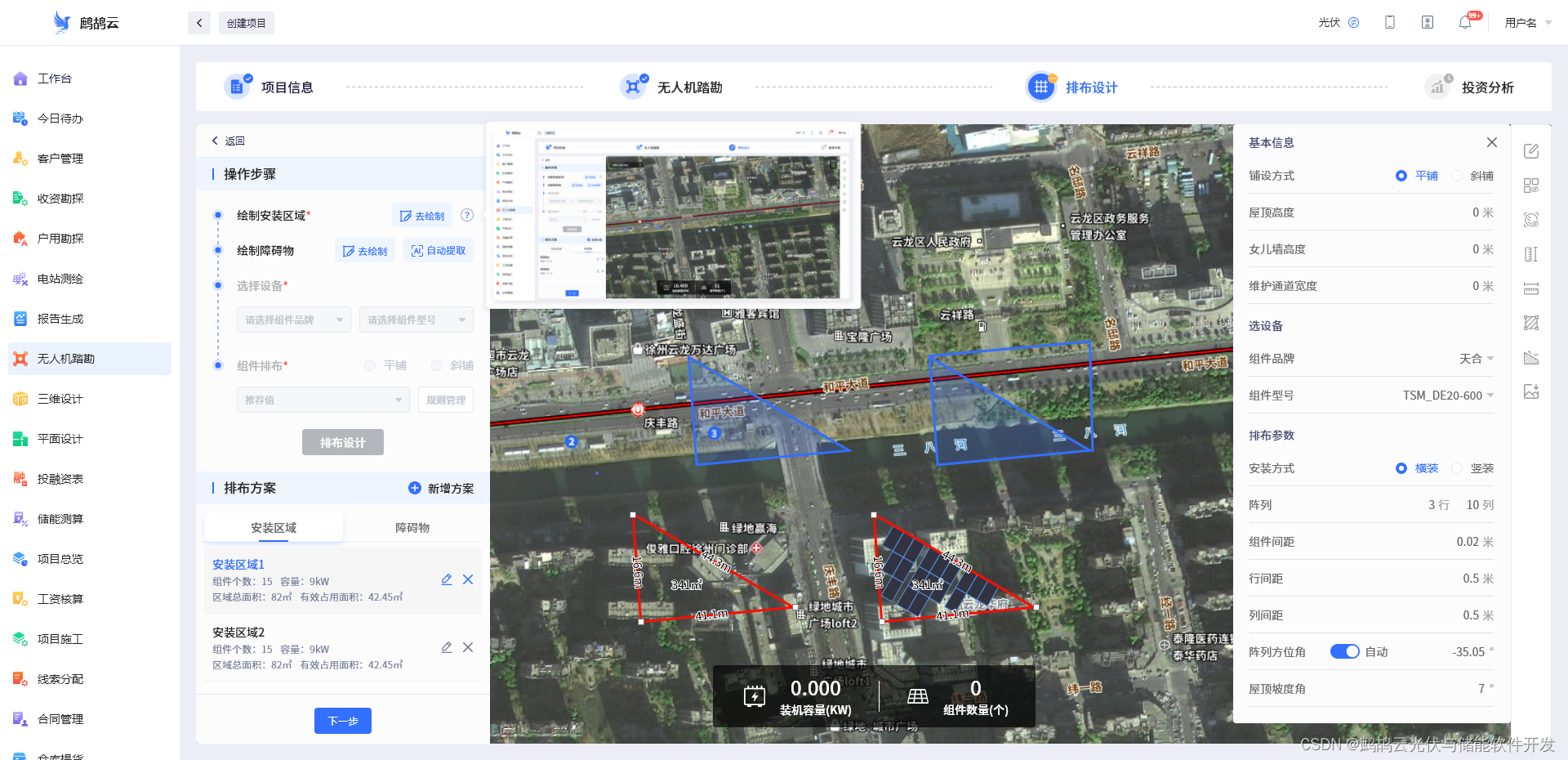Open the 推荐值 dropdown
1568x760 pixels.
(323, 400)
